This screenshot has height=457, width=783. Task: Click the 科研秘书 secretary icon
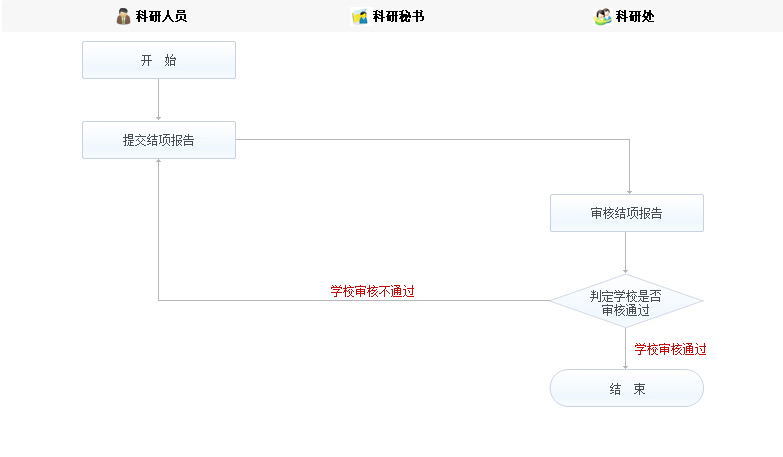360,16
